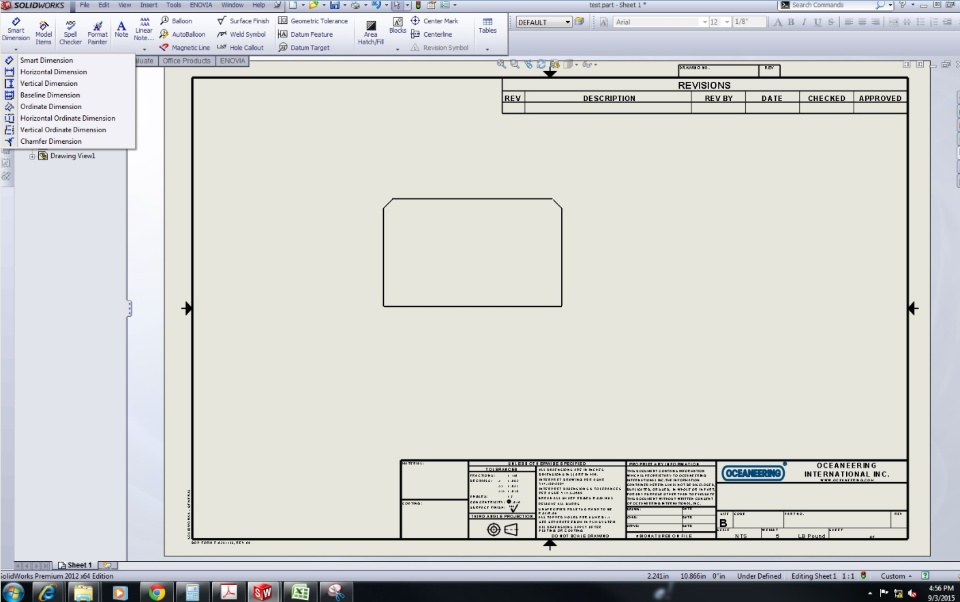Select Horizontal Dimension from the dropdown menu
960x602 pixels.
pos(53,72)
